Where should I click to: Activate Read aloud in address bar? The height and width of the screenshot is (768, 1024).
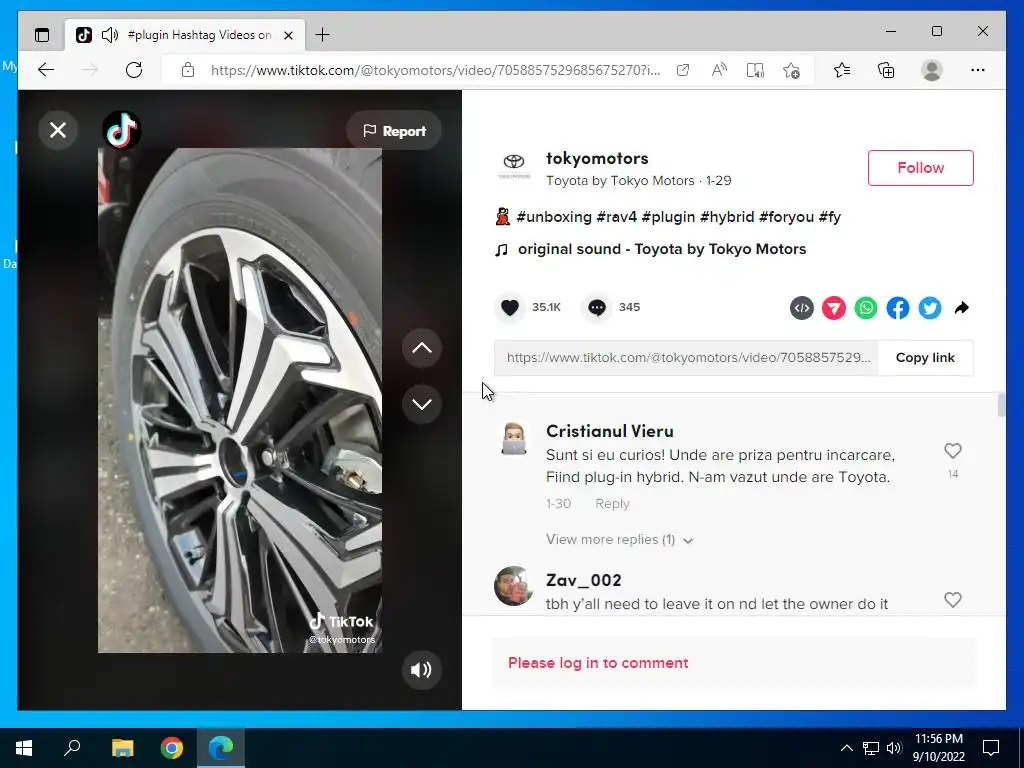(x=719, y=70)
